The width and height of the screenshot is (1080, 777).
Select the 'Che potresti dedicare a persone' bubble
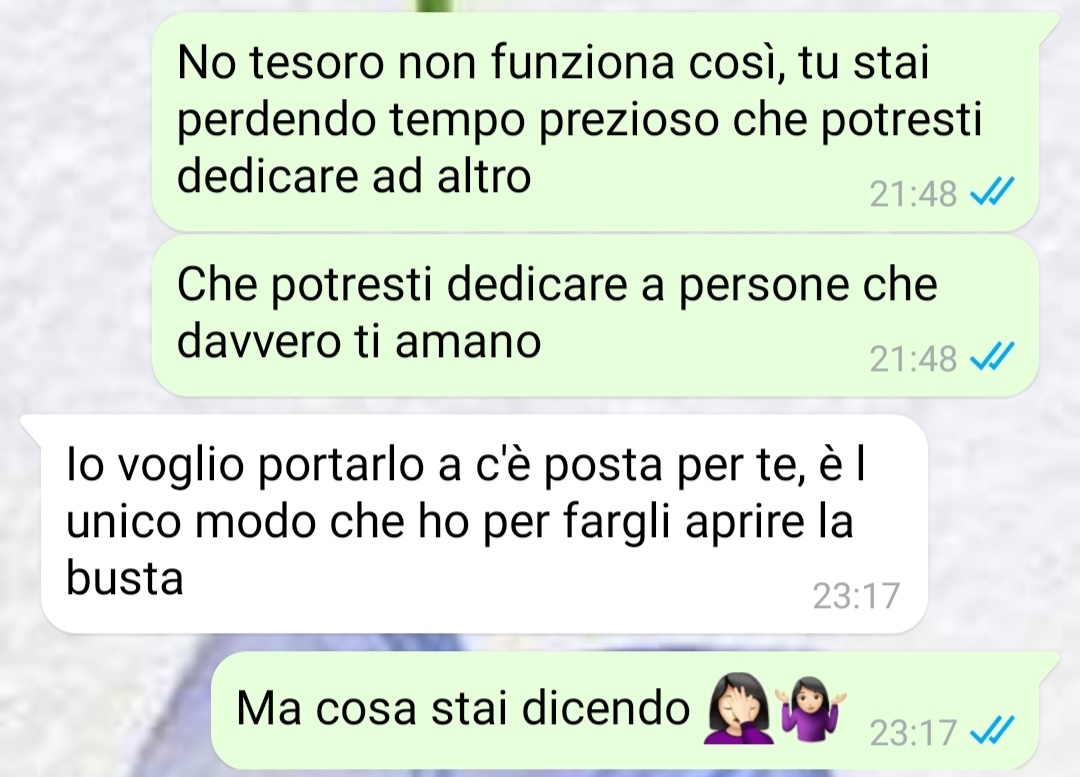595,314
